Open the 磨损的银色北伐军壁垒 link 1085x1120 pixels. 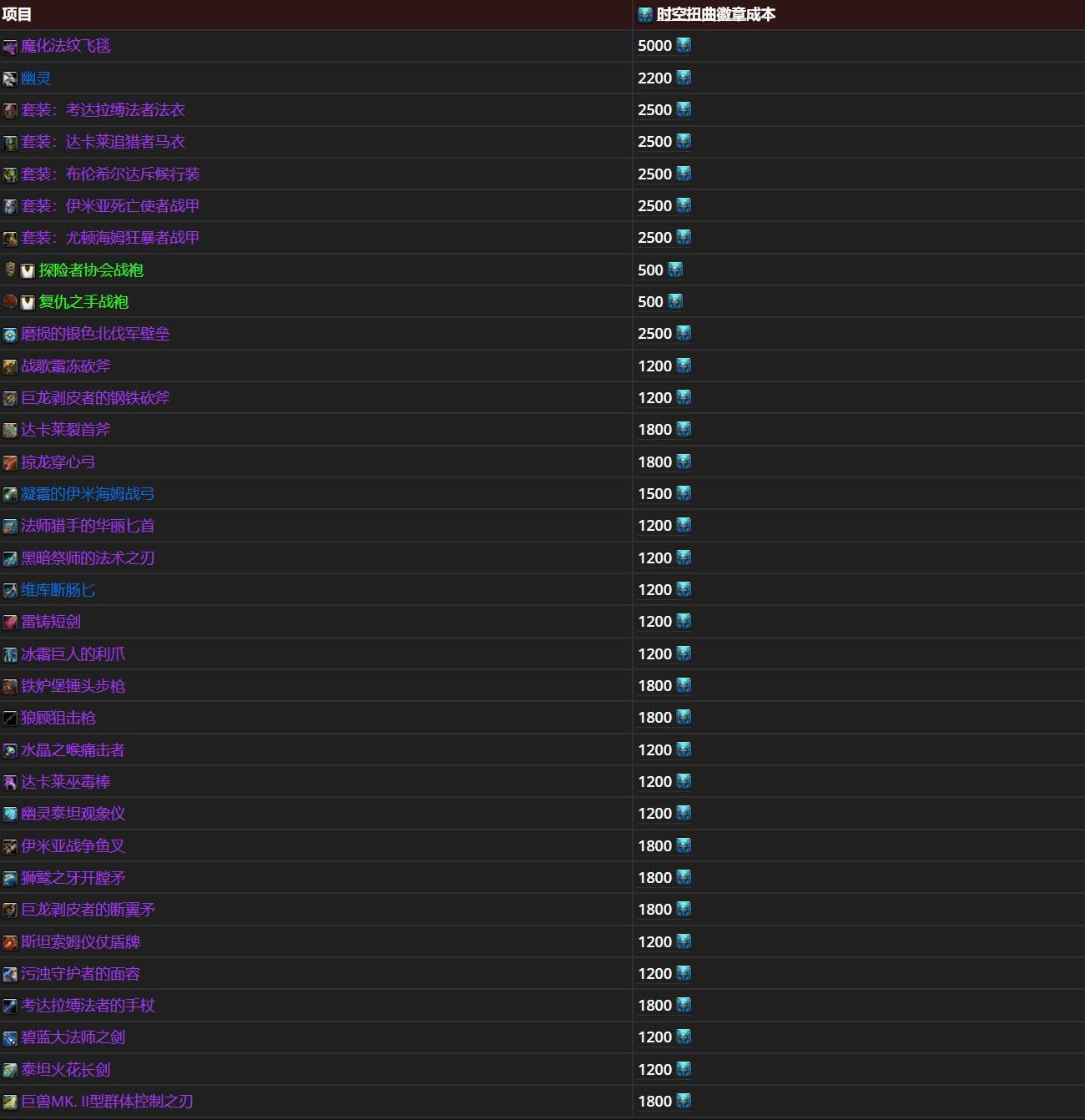coord(95,334)
